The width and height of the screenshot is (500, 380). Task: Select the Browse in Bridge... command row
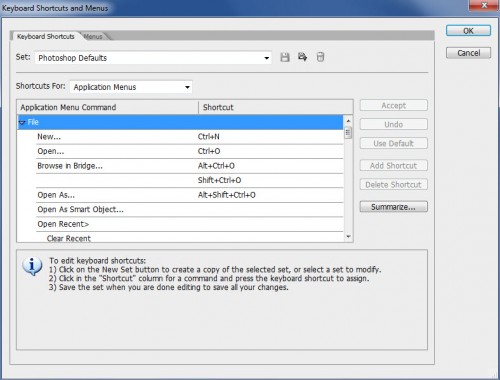tap(190, 166)
